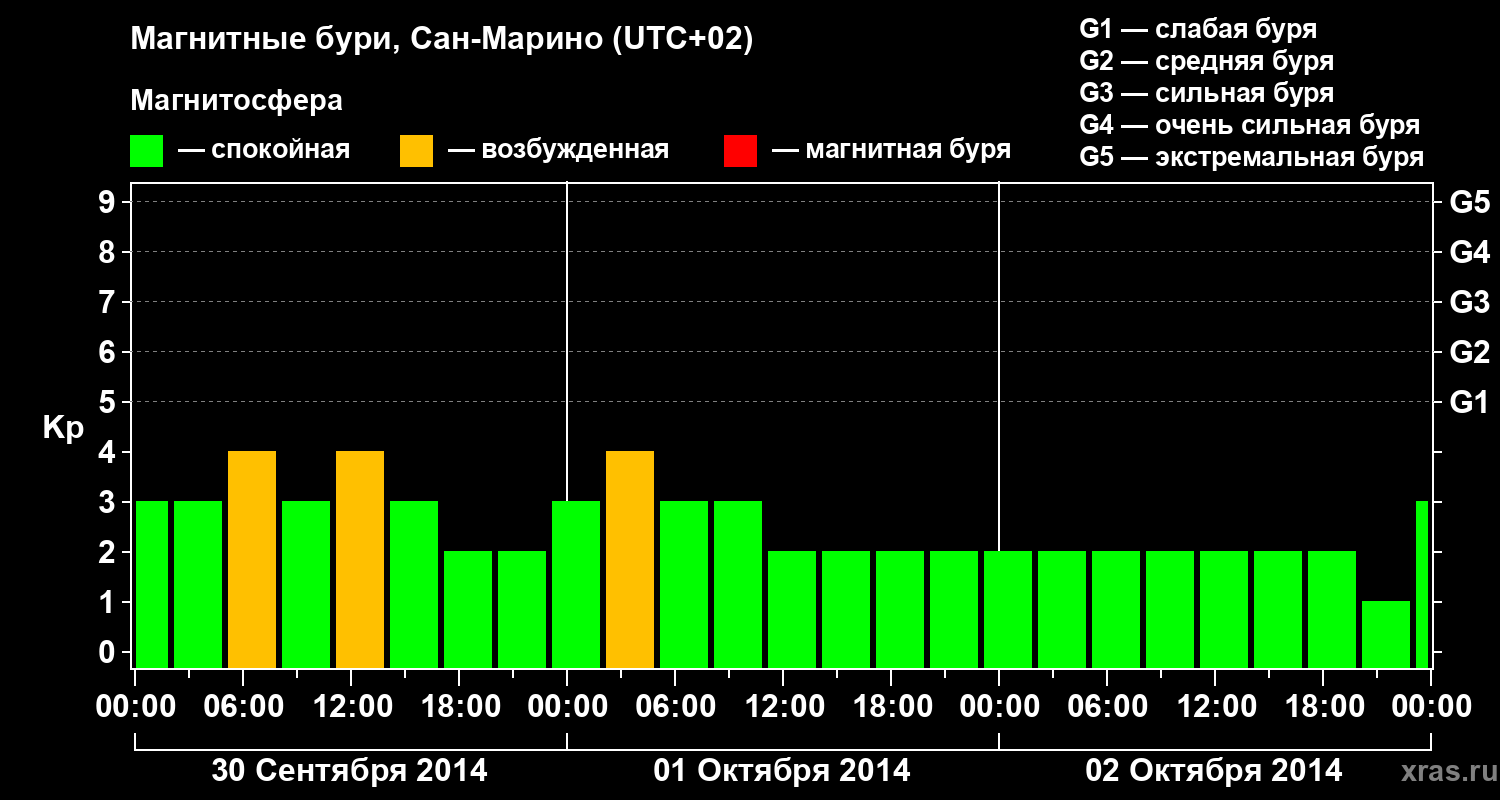Click the Kp 1 green bar on 02 Октября
1500x800 pixels.
pyautogui.click(x=1386, y=635)
